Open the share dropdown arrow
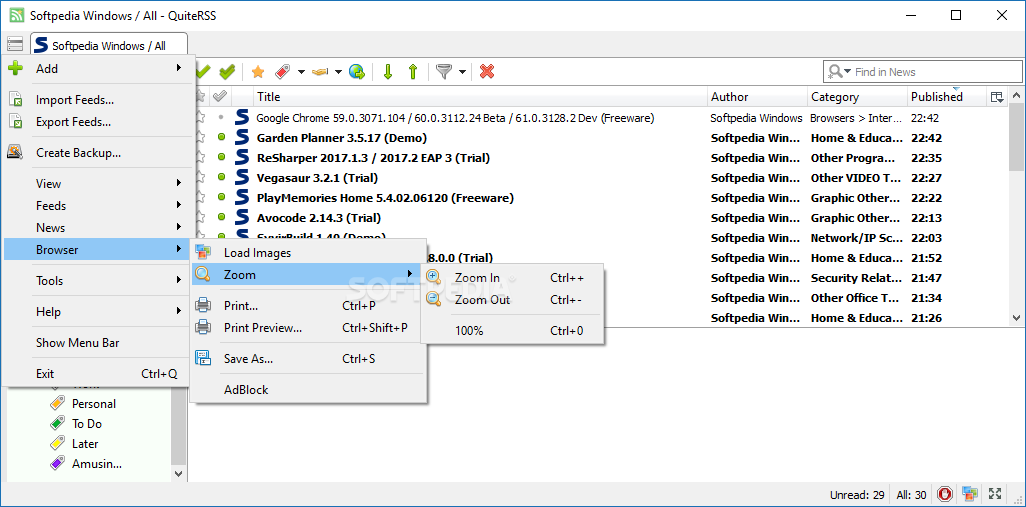Screen dimensions: 1026x507 point(338,72)
